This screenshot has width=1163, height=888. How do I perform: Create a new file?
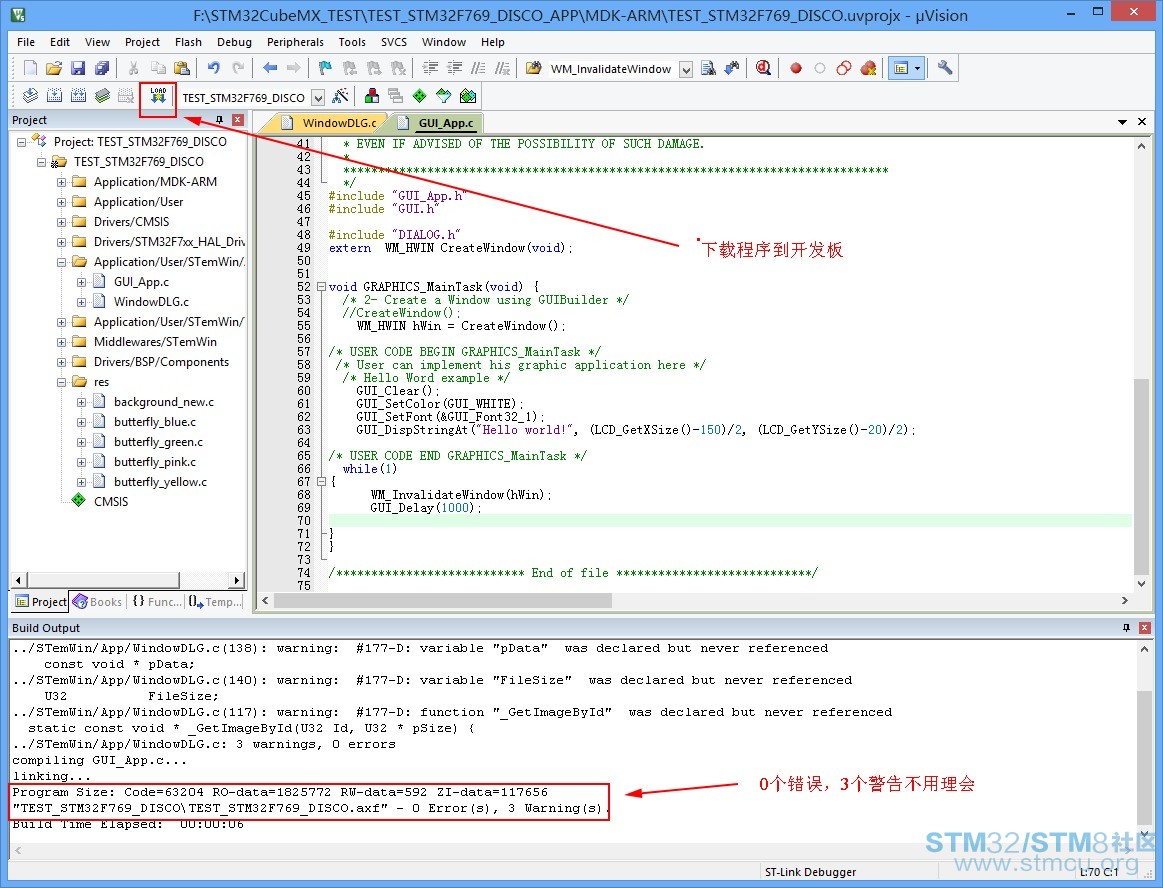(x=30, y=68)
